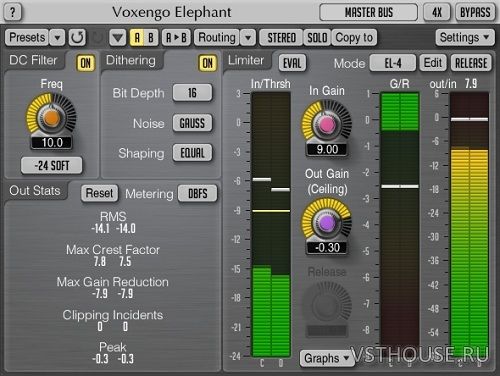Viewport: 500px width, 376px height.
Task: Click the Reset button in Out Stats
Action: (x=99, y=193)
